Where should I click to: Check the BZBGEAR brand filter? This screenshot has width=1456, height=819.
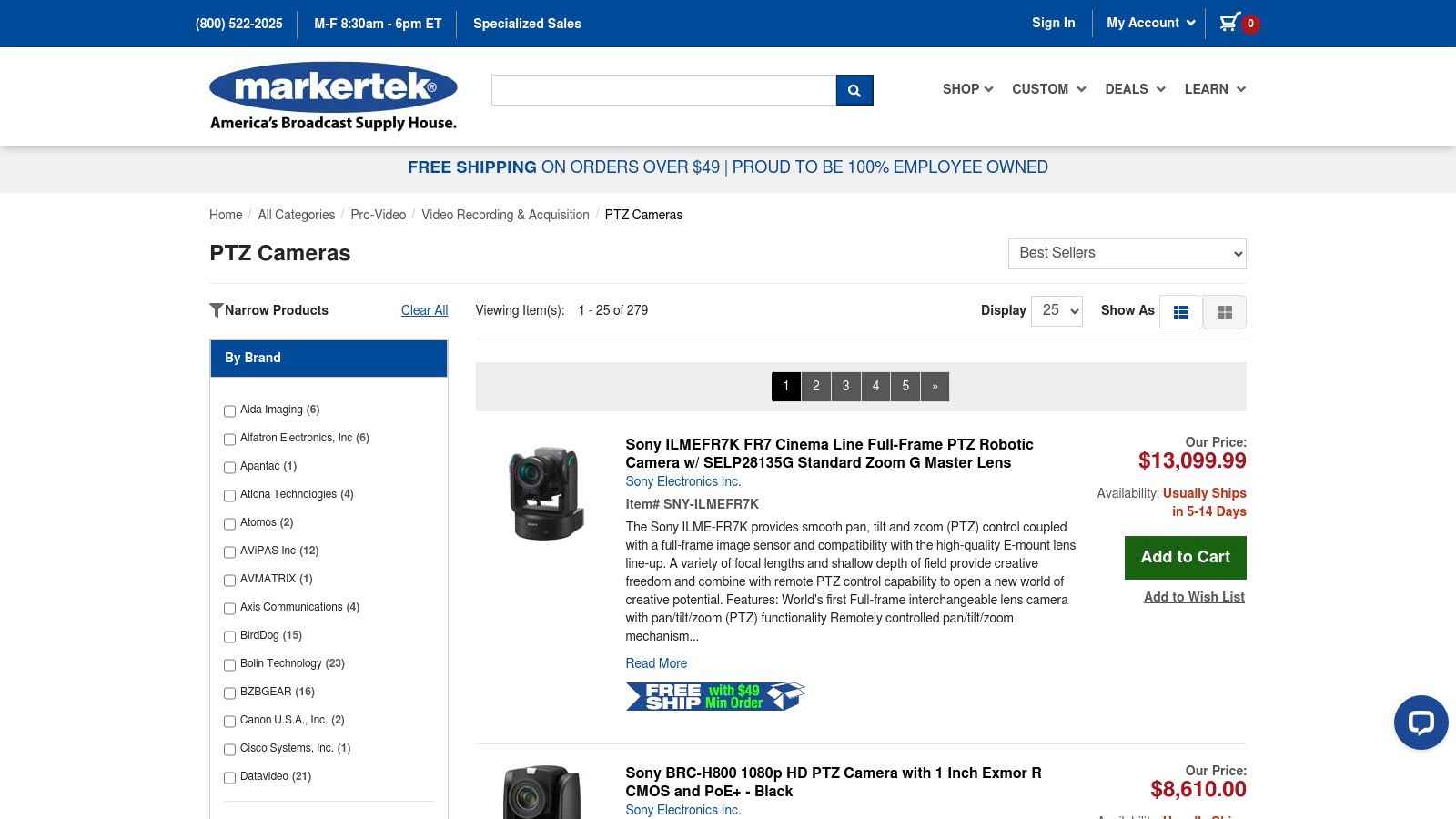pyautogui.click(x=229, y=693)
